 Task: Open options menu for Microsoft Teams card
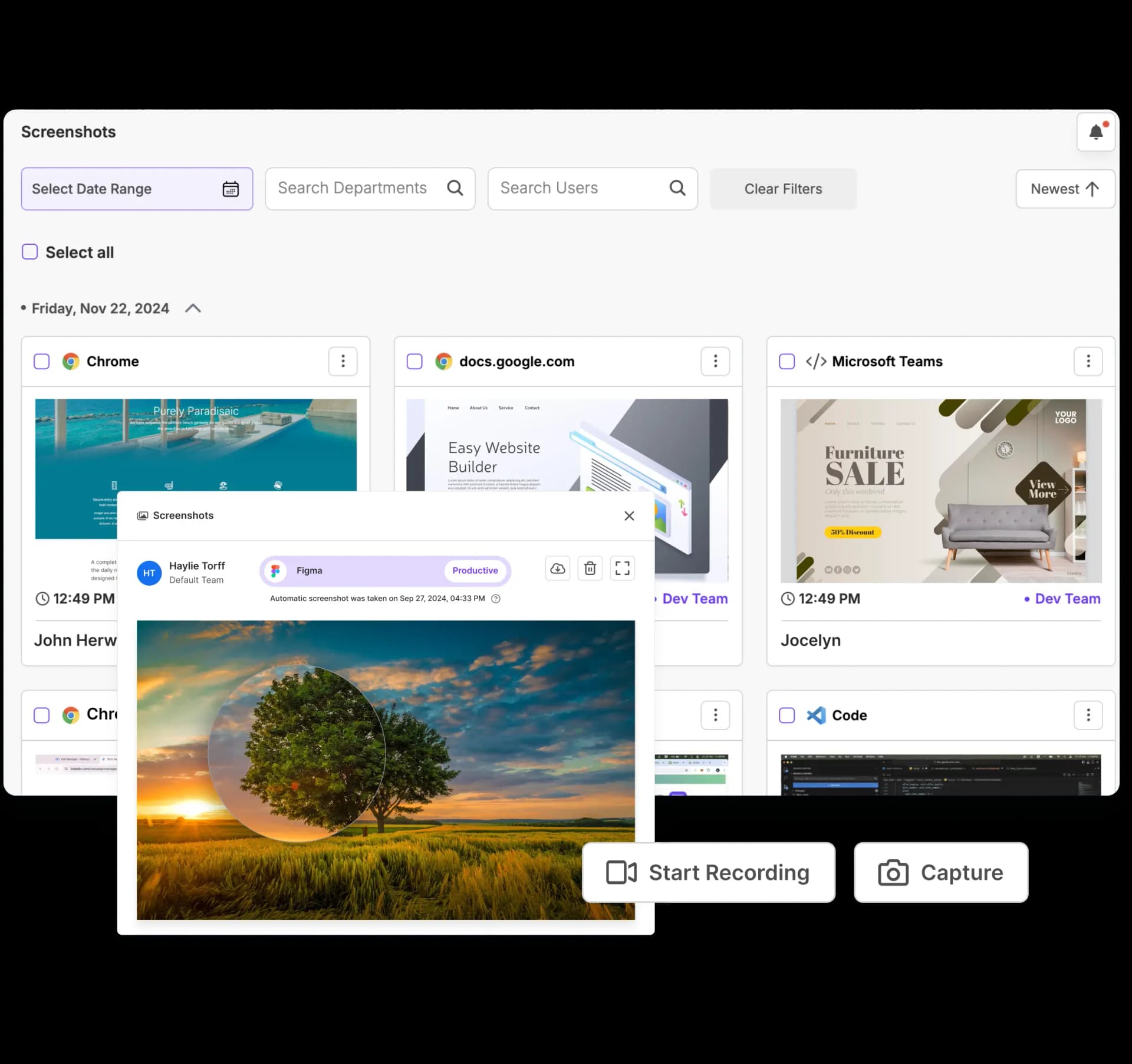[x=1088, y=361]
